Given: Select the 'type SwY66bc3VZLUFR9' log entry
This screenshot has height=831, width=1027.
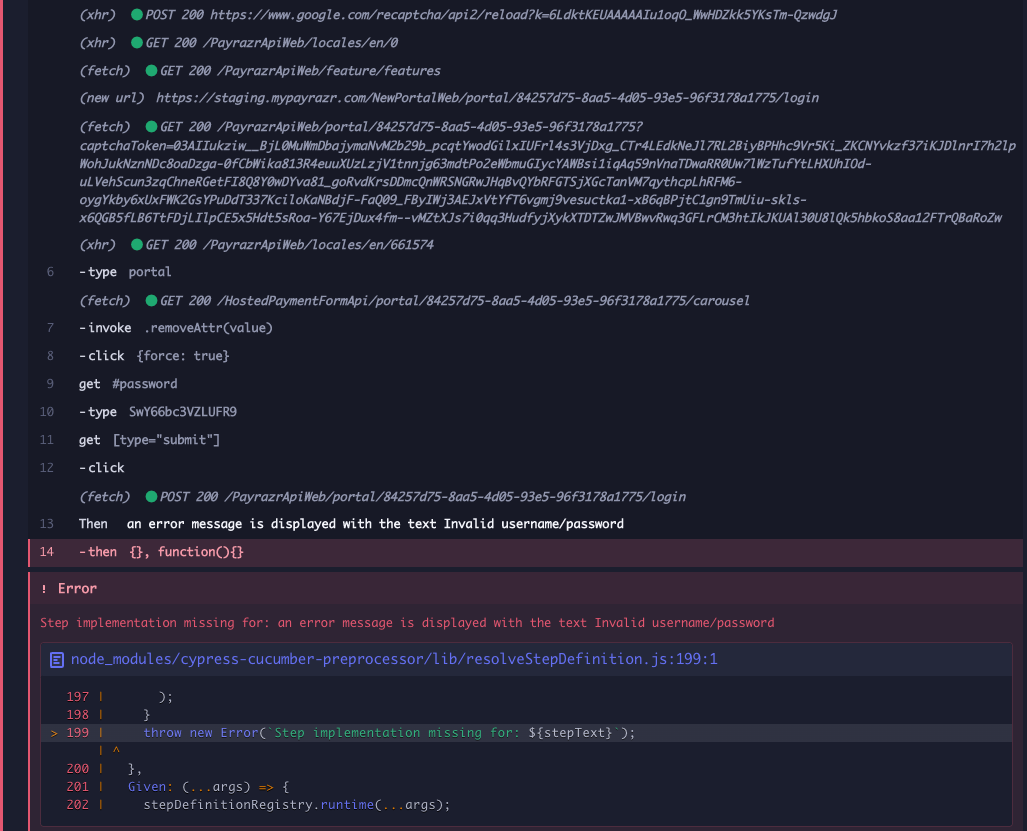Looking at the screenshot, I should (x=160, y=411).
